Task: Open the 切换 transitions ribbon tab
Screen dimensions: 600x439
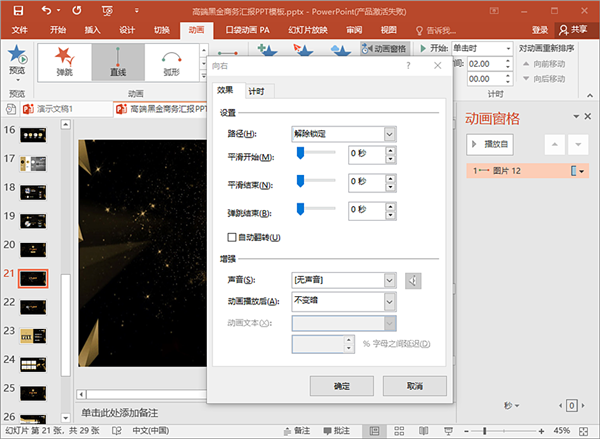Action: [161, 30]
